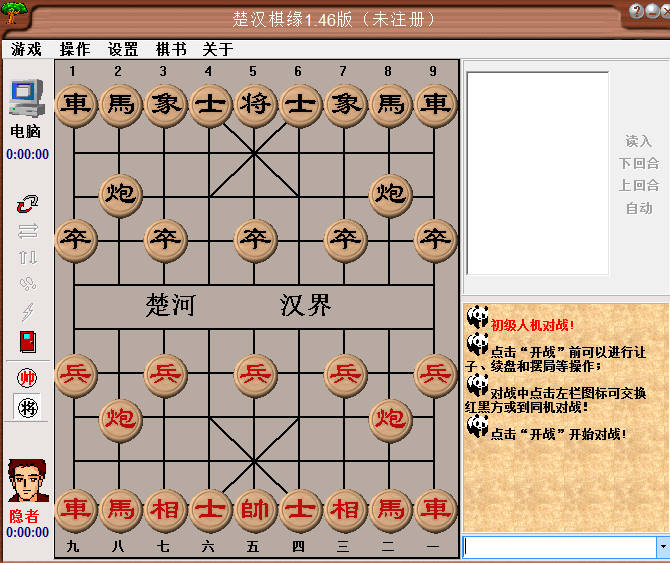Select the red 馬 on file 二
Screen dimensions: 670x563
tap(390, 510)
